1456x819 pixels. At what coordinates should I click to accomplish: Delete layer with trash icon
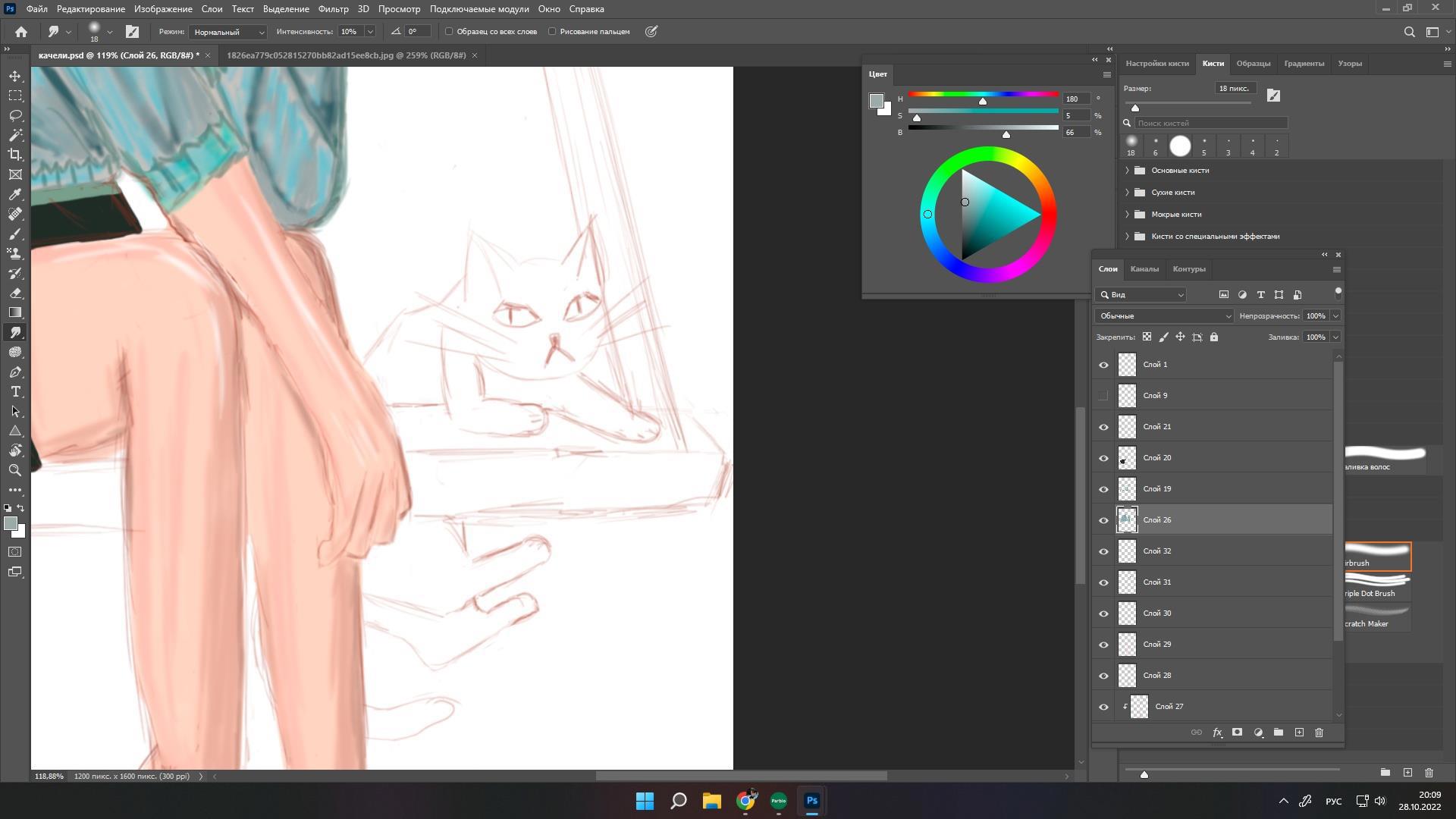click(1319, 733)
